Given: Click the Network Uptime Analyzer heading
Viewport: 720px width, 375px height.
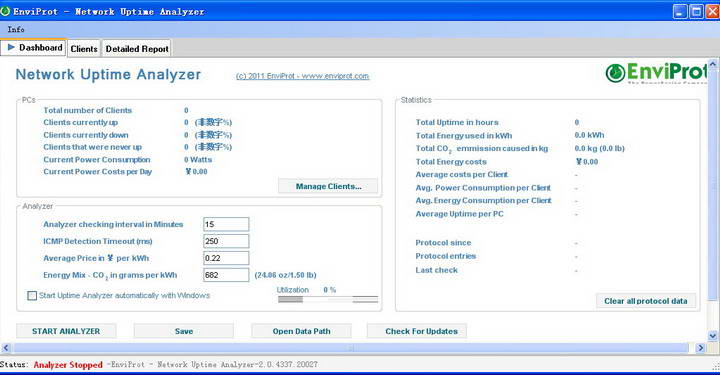Looking at the screenshot, I should (108, 75).
